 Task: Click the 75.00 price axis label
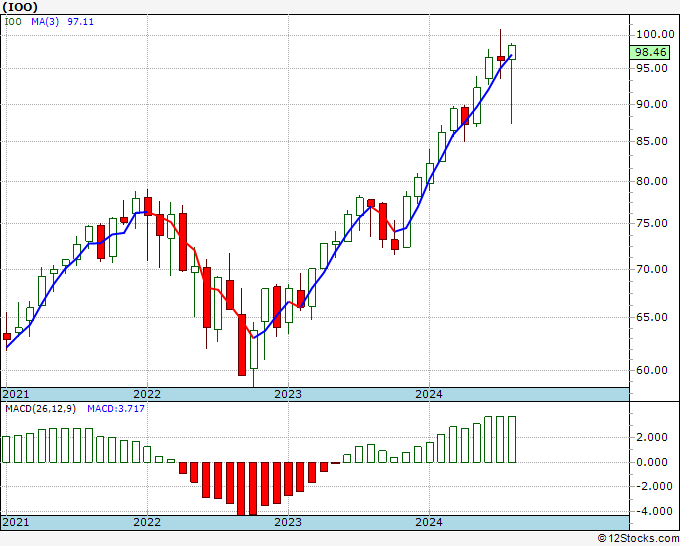(652, 223)
